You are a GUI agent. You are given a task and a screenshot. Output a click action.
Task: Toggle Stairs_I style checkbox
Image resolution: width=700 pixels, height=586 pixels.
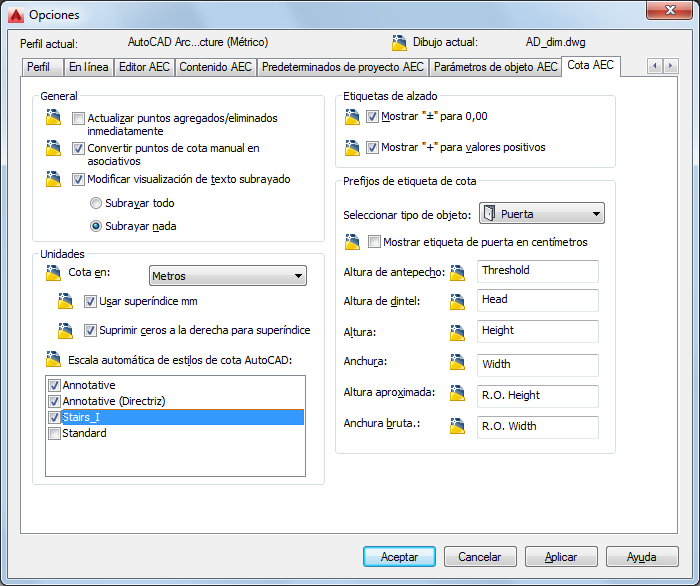coord(54,417)
